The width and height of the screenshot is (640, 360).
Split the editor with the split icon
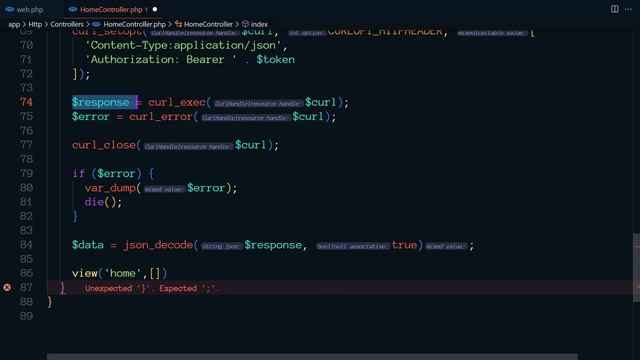pyautogui.click(x=615, y=9)
